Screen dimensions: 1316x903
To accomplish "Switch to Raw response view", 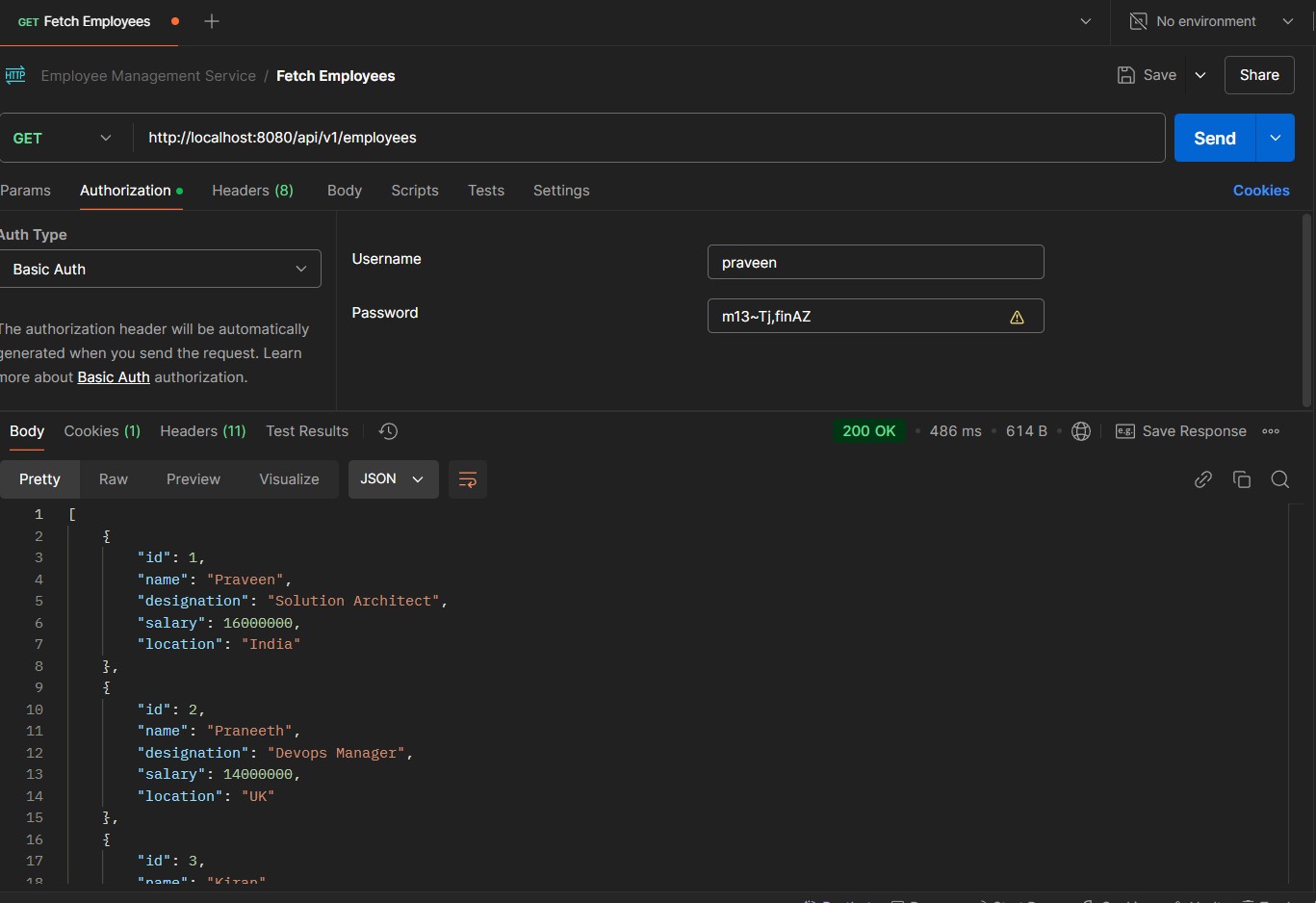I will 114,479.
